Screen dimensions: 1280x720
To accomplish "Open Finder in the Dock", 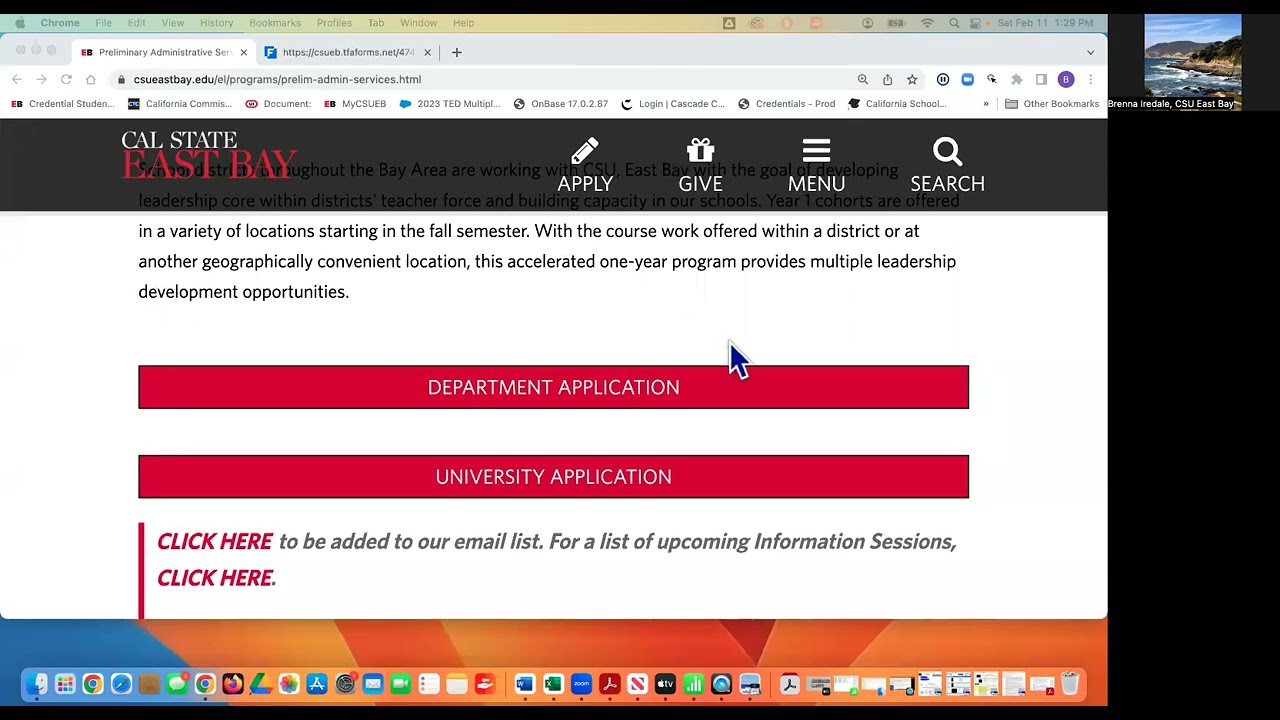I will (37, 684).
